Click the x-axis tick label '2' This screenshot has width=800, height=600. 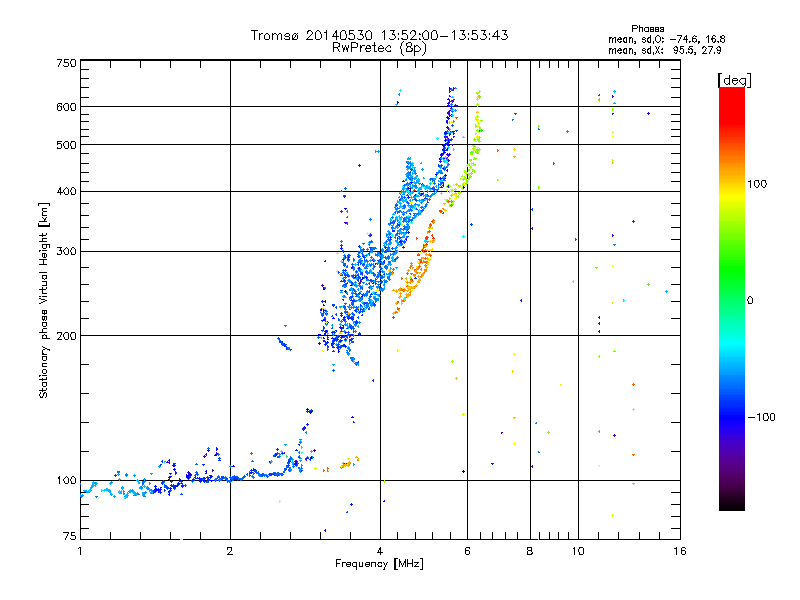[x=230, y=551]
